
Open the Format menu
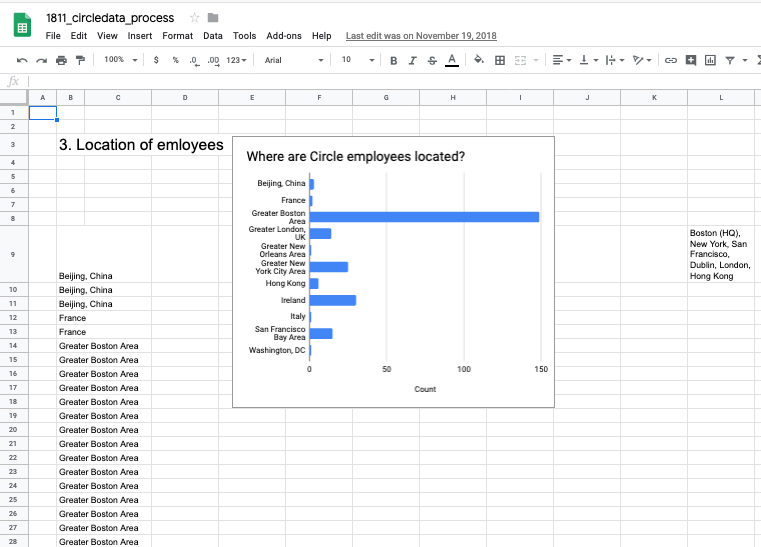(178, 36)
